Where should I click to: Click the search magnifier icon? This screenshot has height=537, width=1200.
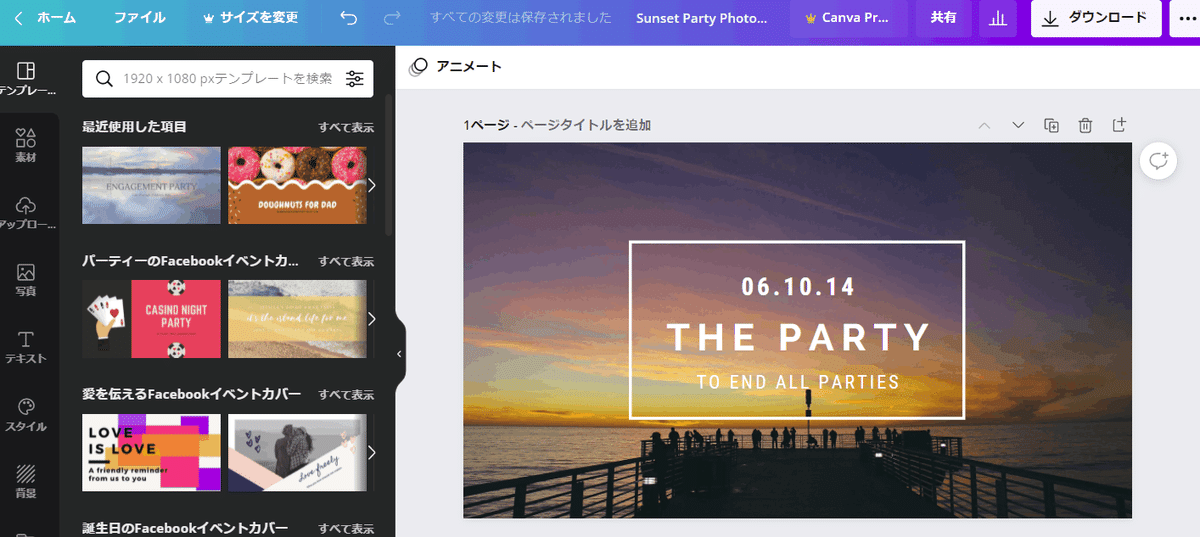[x=103, y=78]
